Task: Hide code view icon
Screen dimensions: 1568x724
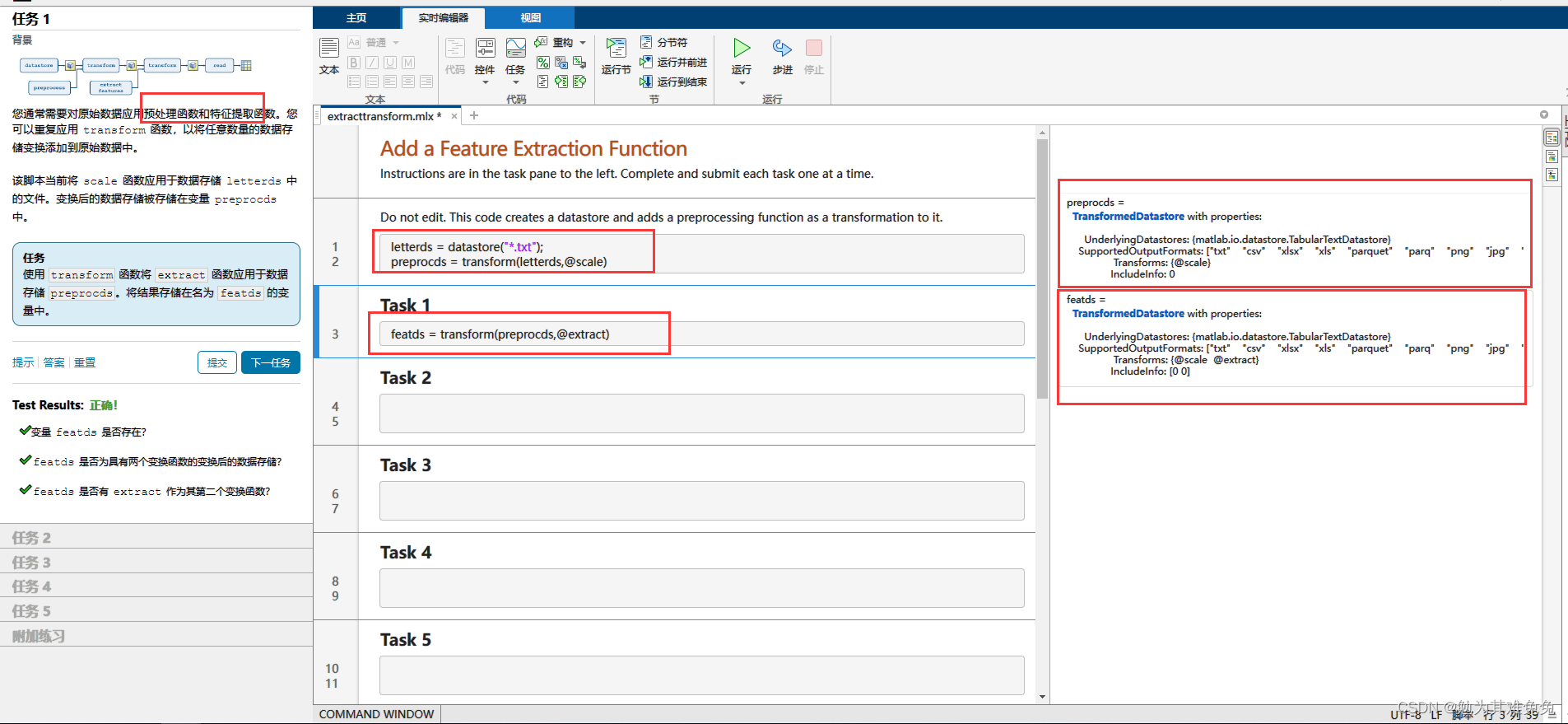Action: click(x=1552, y=175)
